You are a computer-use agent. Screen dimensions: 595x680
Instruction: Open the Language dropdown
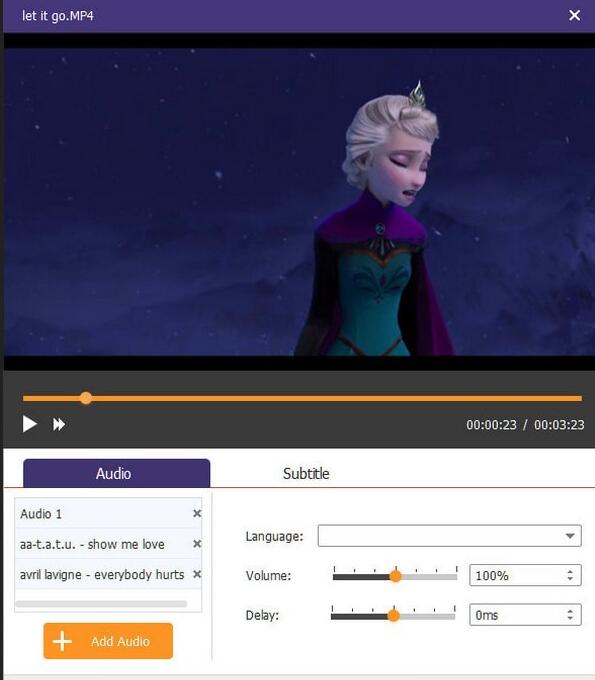tap(449, 536)
